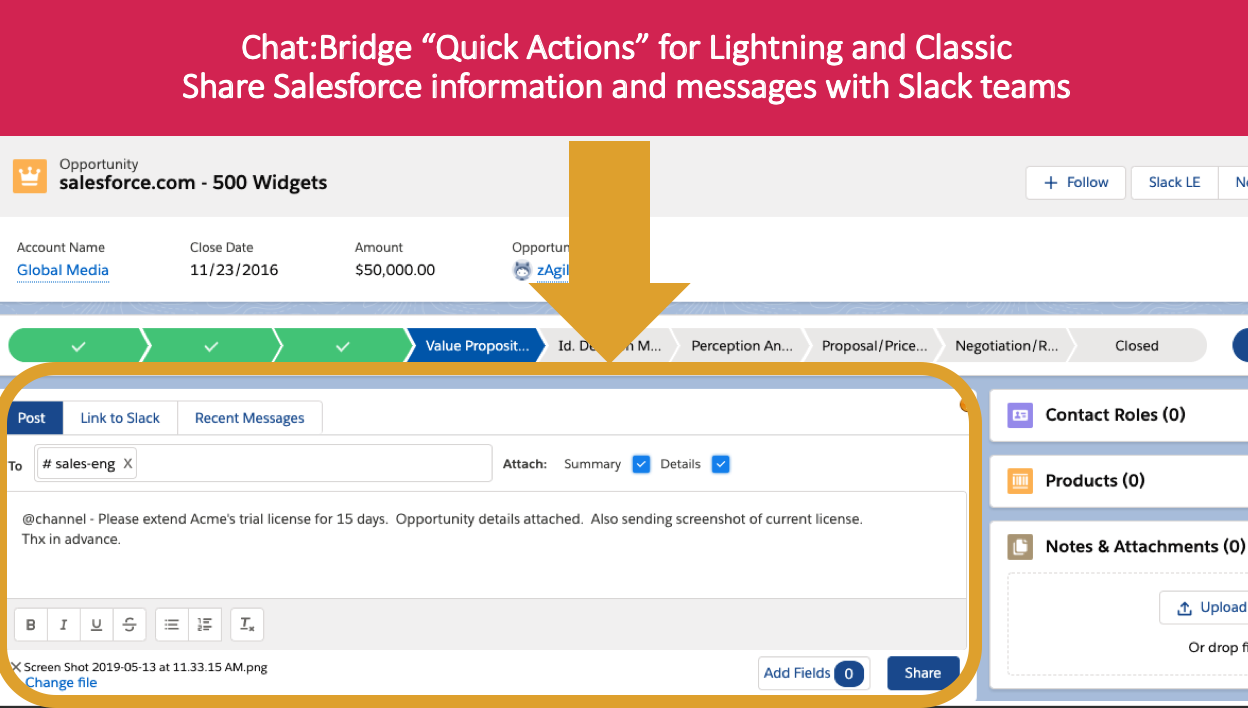Open the Change file link
Viewport: 1248px width, 708px height.
click(61, 682)
